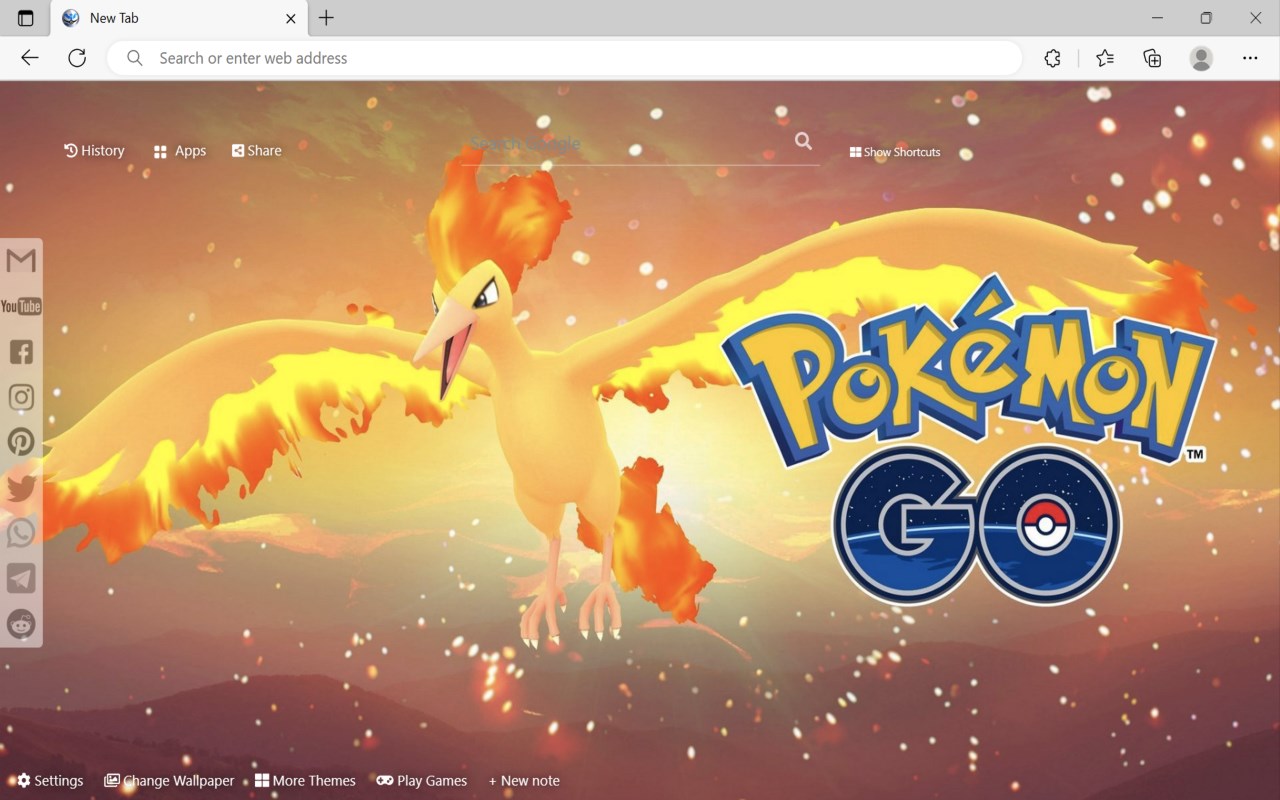Click Change Wallpaper
Screen dimensions: 1280x800
(x=169, y=781)
